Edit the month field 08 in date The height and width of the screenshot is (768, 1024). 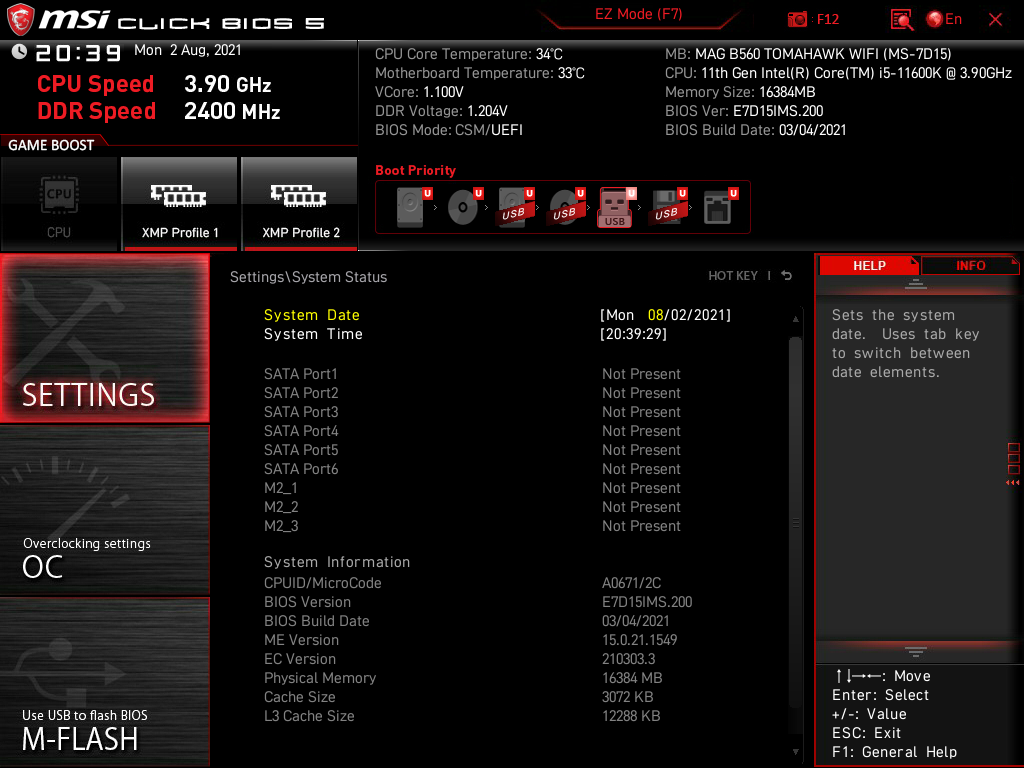[655, 315]
